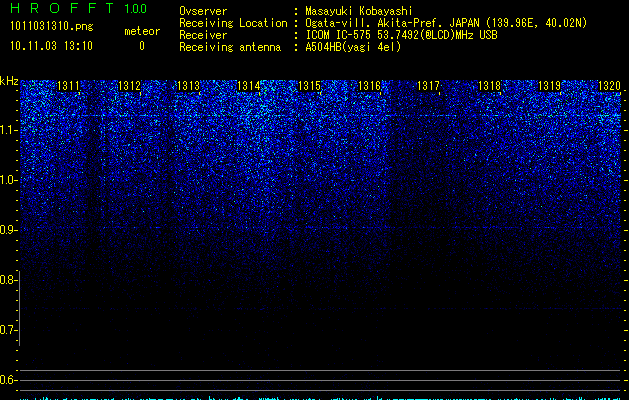Click the date stamp 10.11.03 13:10
This screenshot has height=400, width=629.
pos(51,46)
